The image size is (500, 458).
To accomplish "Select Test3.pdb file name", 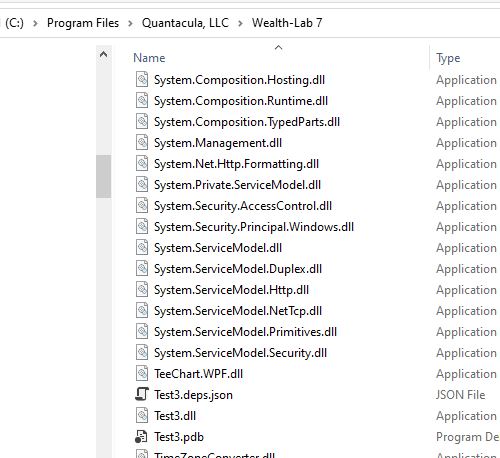I will (179, 437).
